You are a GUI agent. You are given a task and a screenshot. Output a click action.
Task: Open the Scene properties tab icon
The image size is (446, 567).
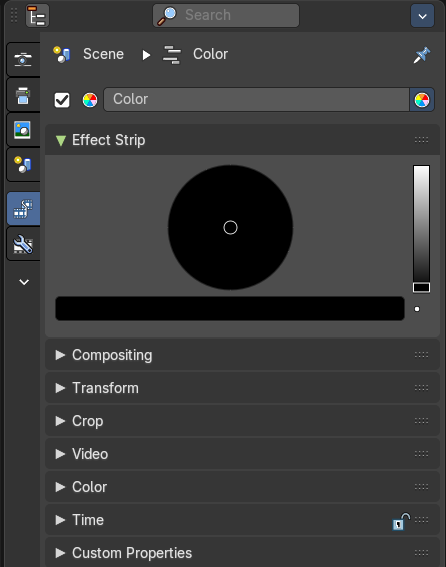(23, 165)
